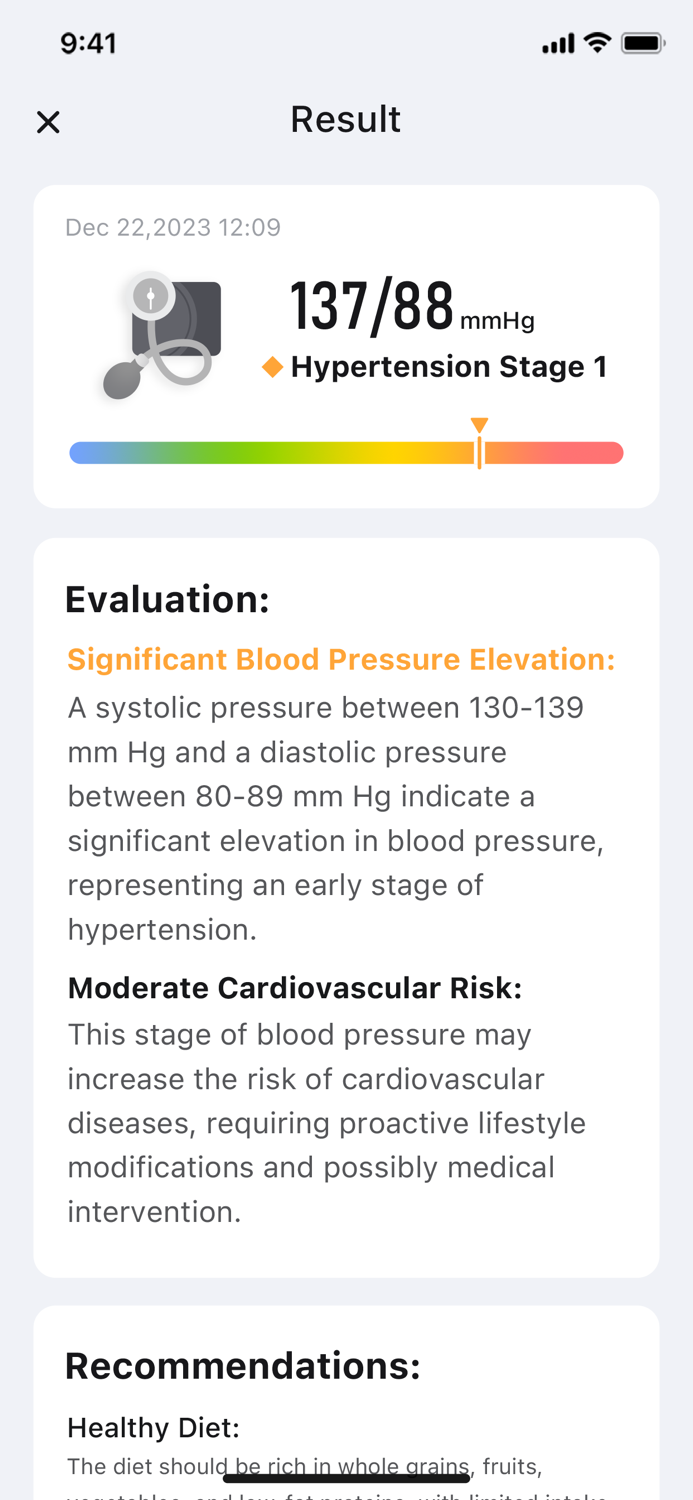Click the colored blood pressure range slider
693x1500 pixels.
click(346, 452)
